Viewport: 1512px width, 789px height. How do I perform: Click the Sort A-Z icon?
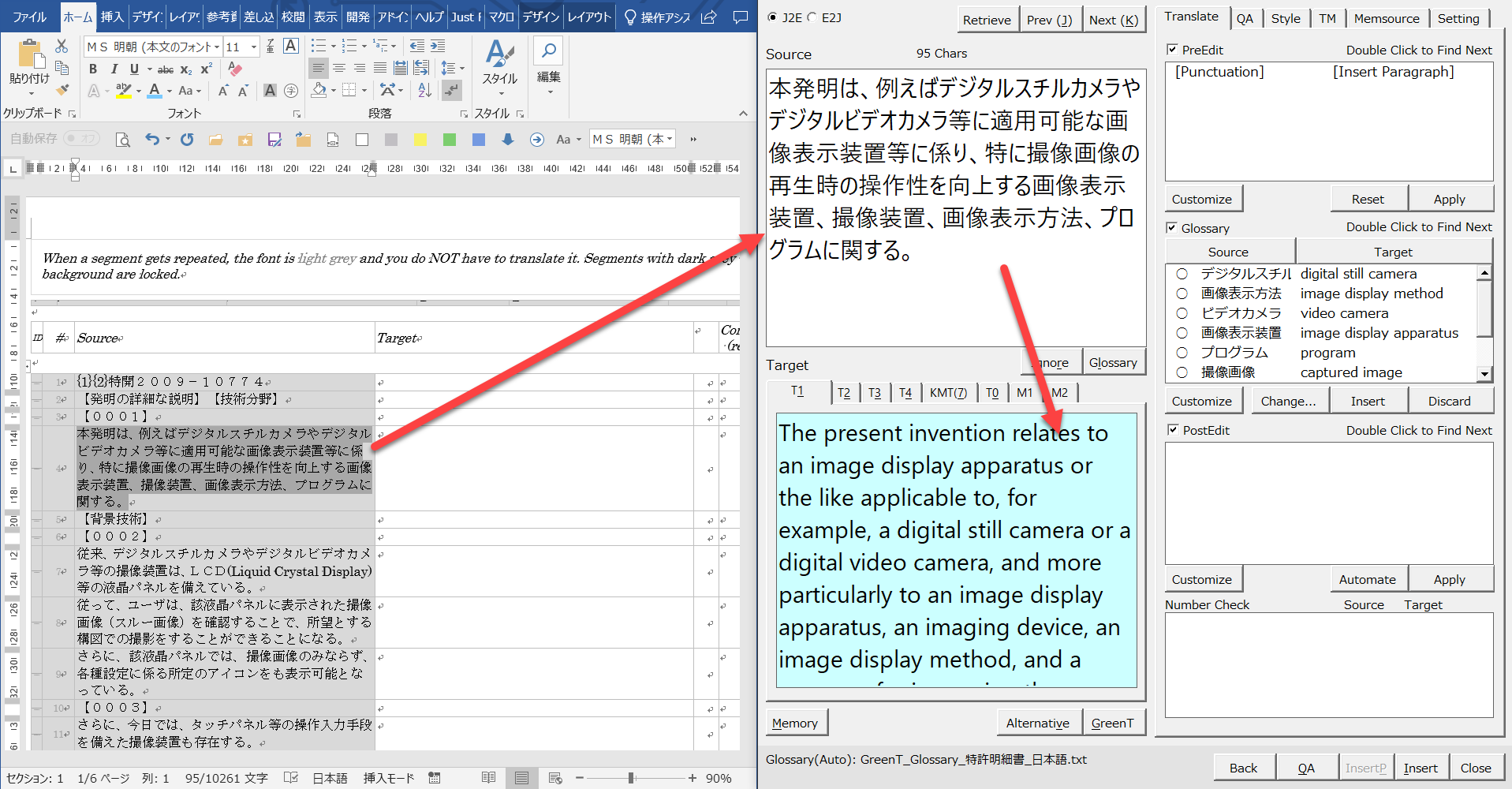pyautogui.click(x=424, y=91)
